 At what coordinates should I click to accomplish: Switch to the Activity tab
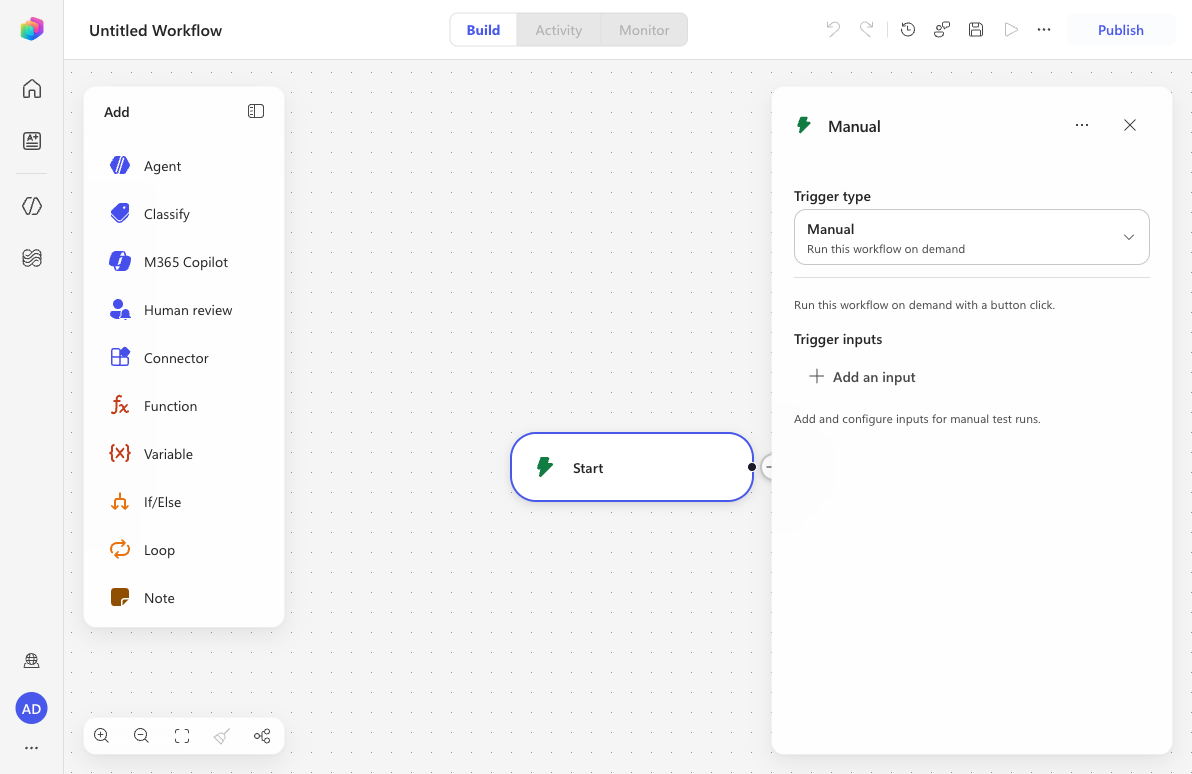tap(559, 30)
